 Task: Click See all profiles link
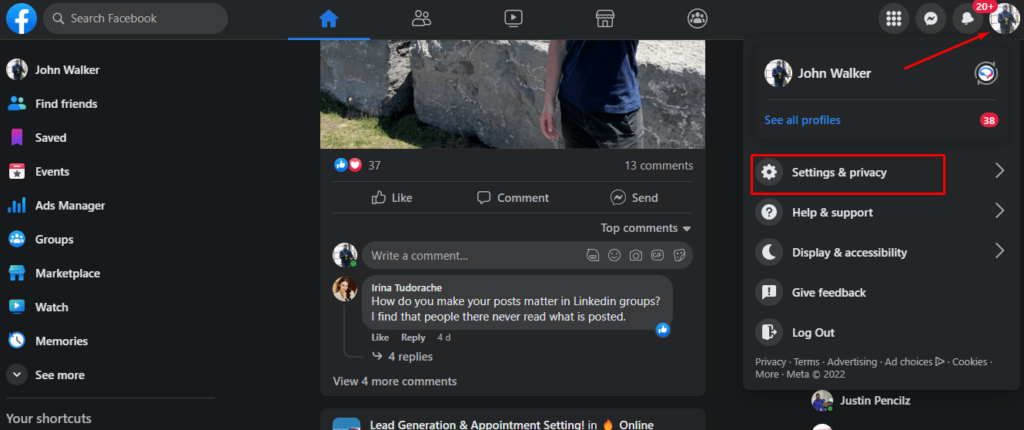pyautogui.click(x=802, y=120)
